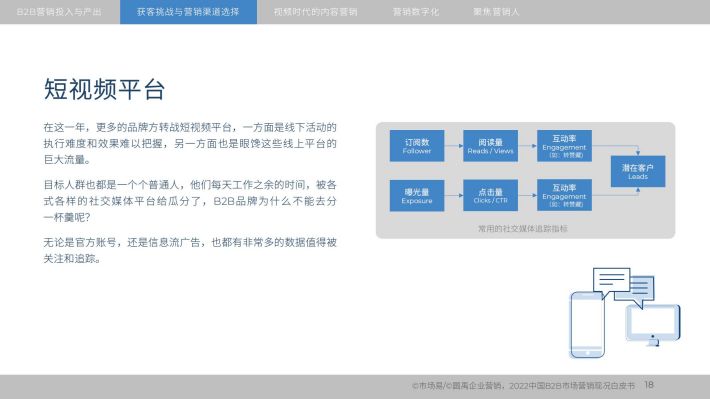Click the 订阅数 Follower box
This screenshot has height=399, width=710.
click(x=417, y=146)
